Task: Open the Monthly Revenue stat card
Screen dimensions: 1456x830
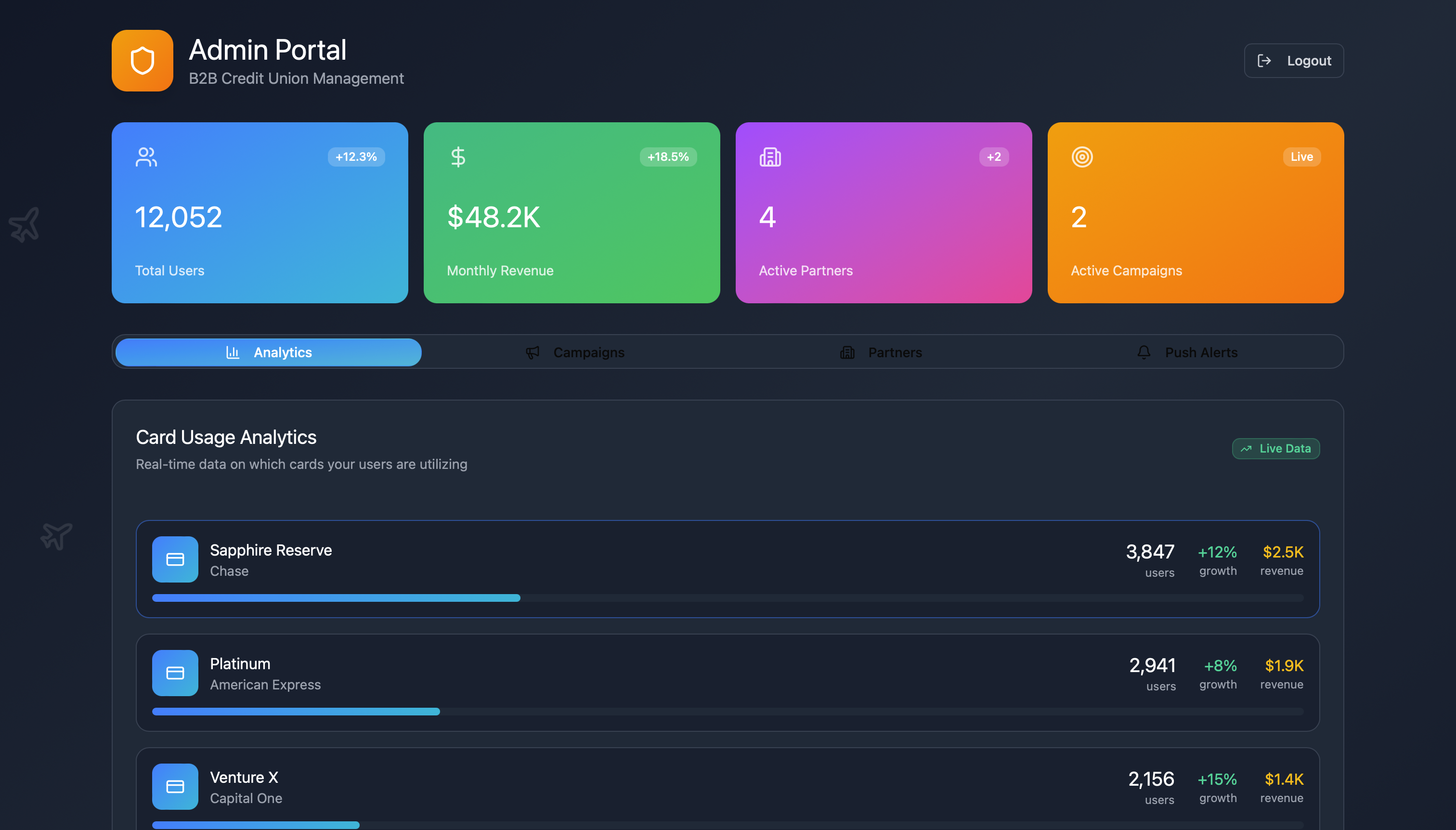Action: click(571, 228)
